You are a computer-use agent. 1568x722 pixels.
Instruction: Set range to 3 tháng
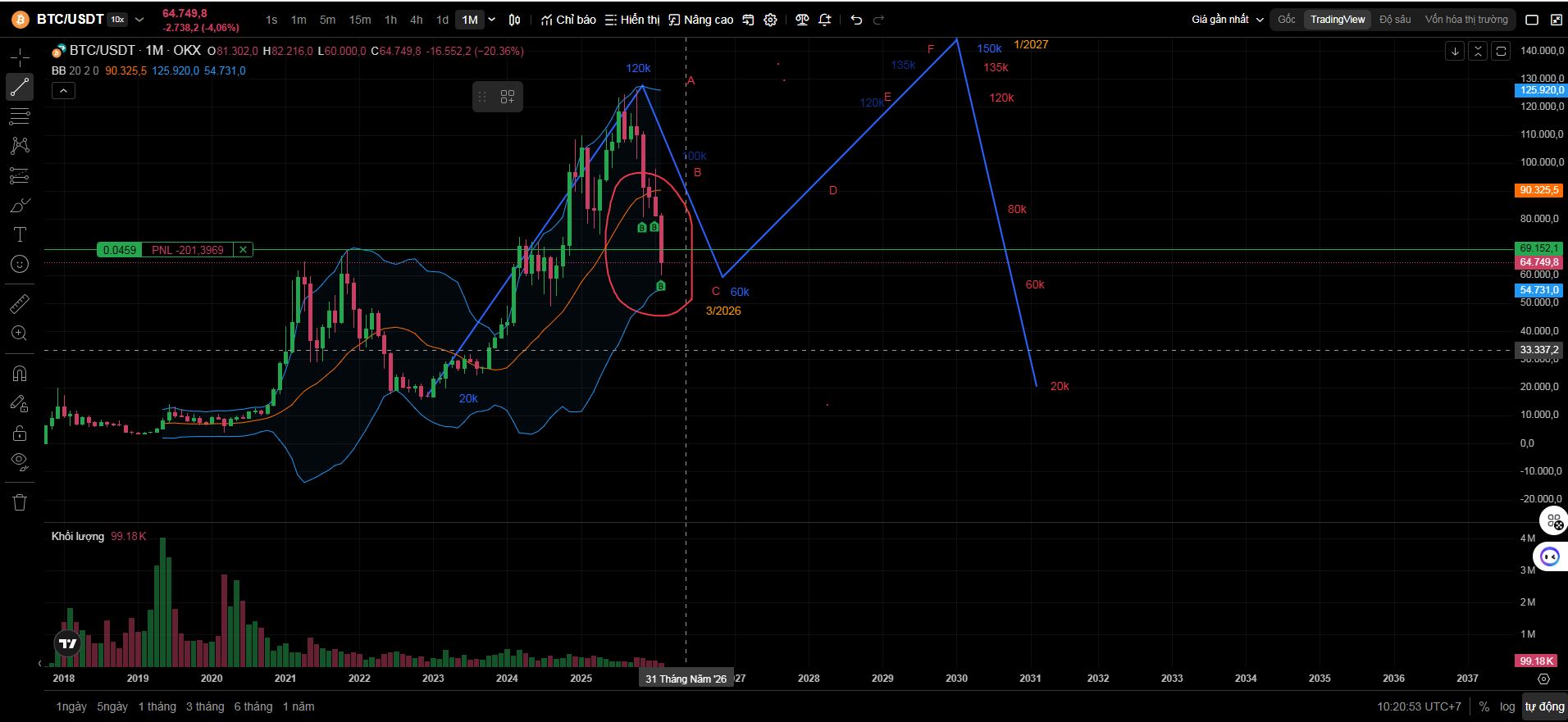click(205, 706)
